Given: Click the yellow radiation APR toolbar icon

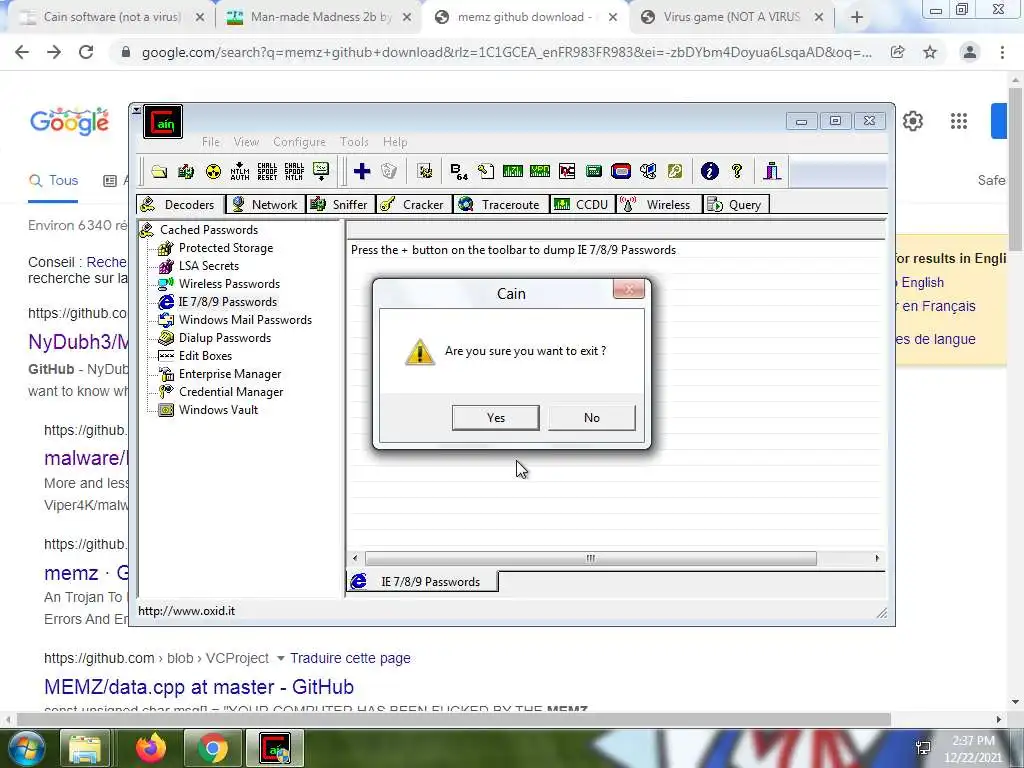Looking at the screenshot, I should [x=213, y=172].
